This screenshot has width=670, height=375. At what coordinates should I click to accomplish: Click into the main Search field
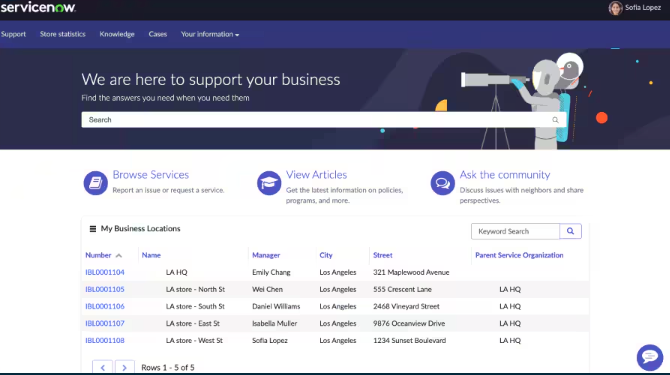(324, 120)
